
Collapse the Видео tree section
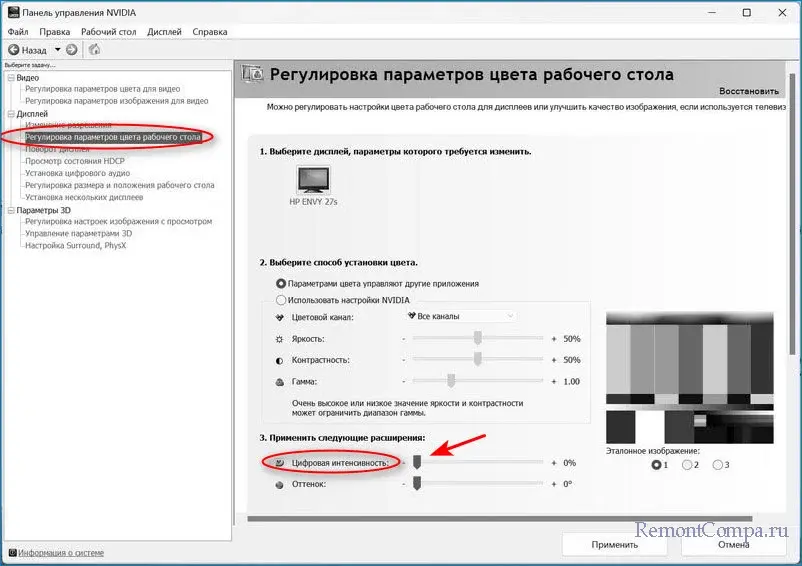10,78
